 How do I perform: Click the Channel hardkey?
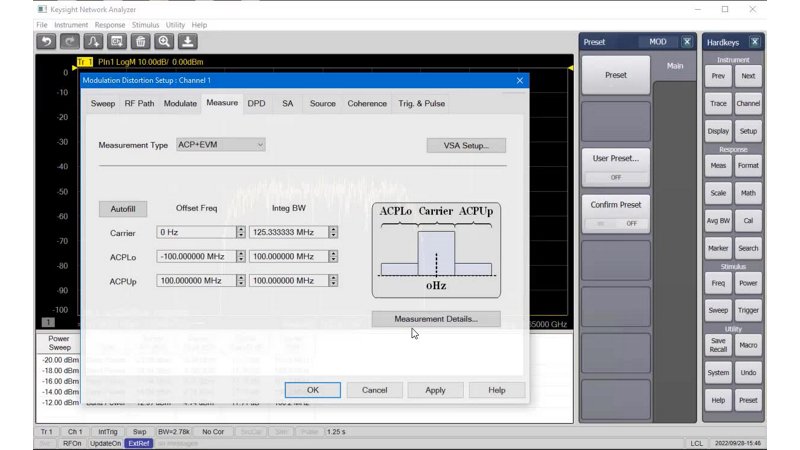pyautogui.click(x=748, y=104)
